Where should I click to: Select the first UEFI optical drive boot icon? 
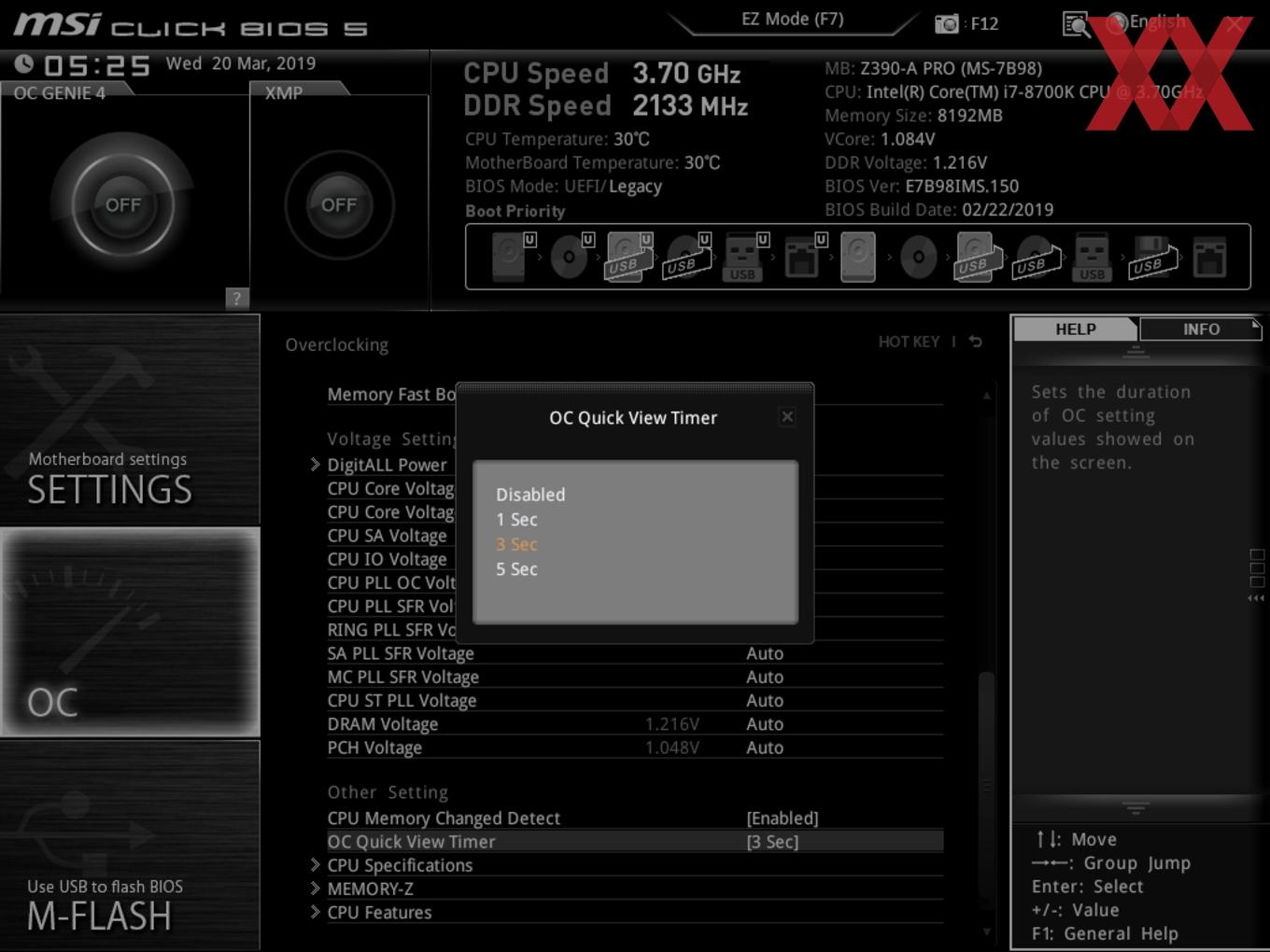tap(571, 256)
